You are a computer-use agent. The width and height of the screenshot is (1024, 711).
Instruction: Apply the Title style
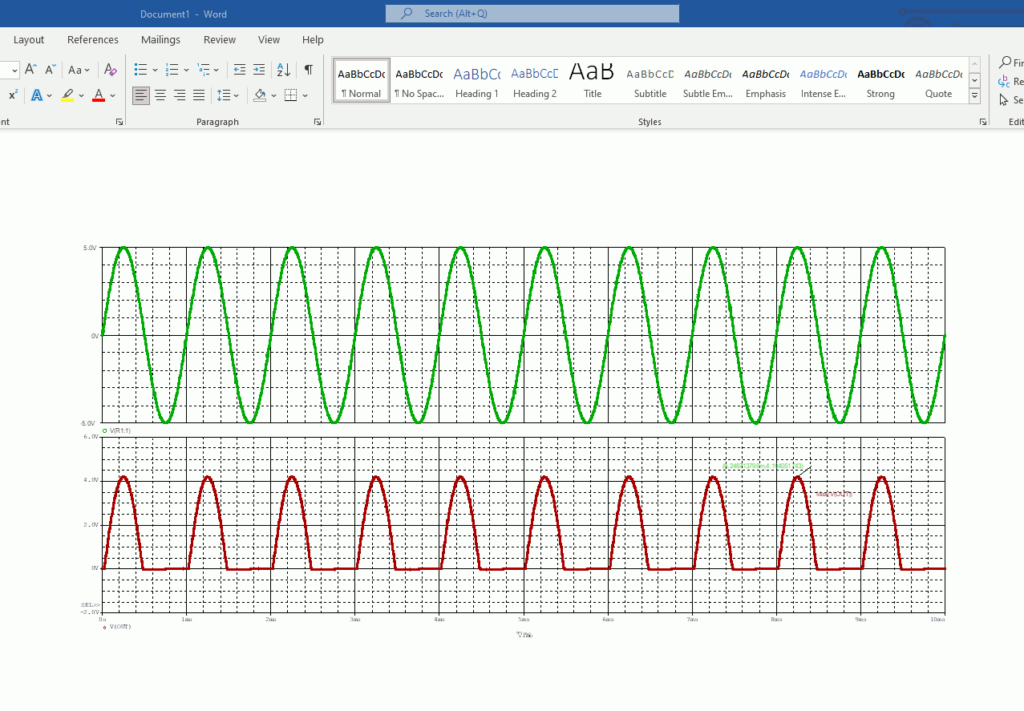592,80
